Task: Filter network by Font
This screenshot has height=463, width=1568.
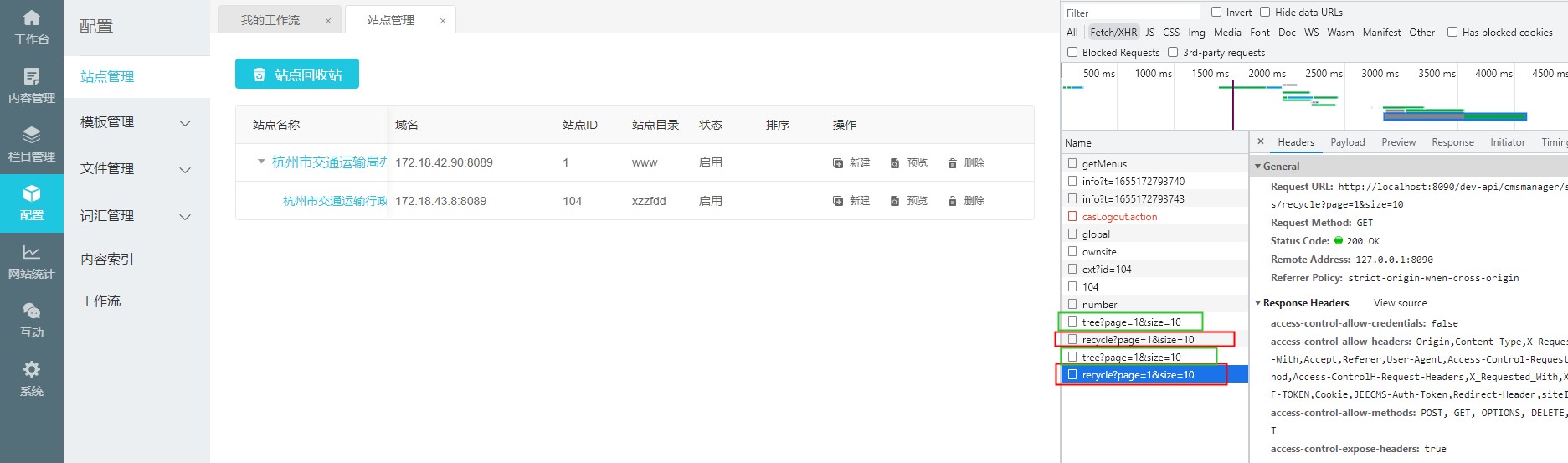Action: (x=1260, y=33)
